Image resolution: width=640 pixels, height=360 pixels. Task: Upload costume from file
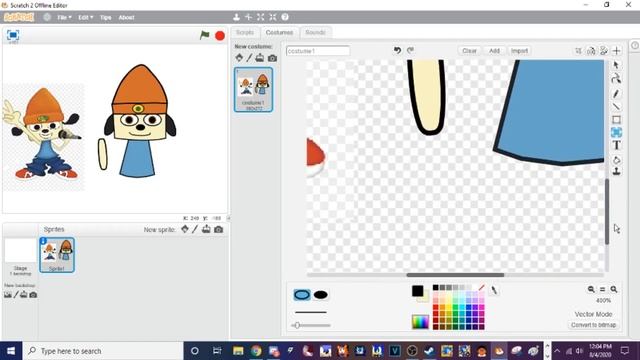260,58
